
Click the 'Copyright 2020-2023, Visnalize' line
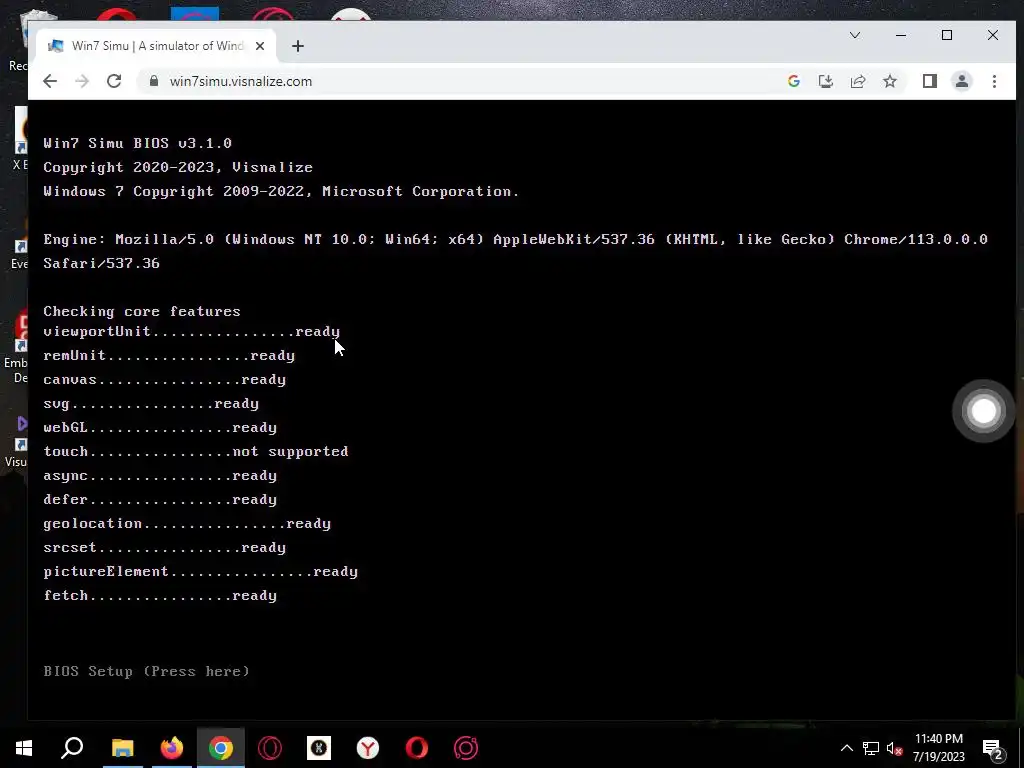[178, 167]
